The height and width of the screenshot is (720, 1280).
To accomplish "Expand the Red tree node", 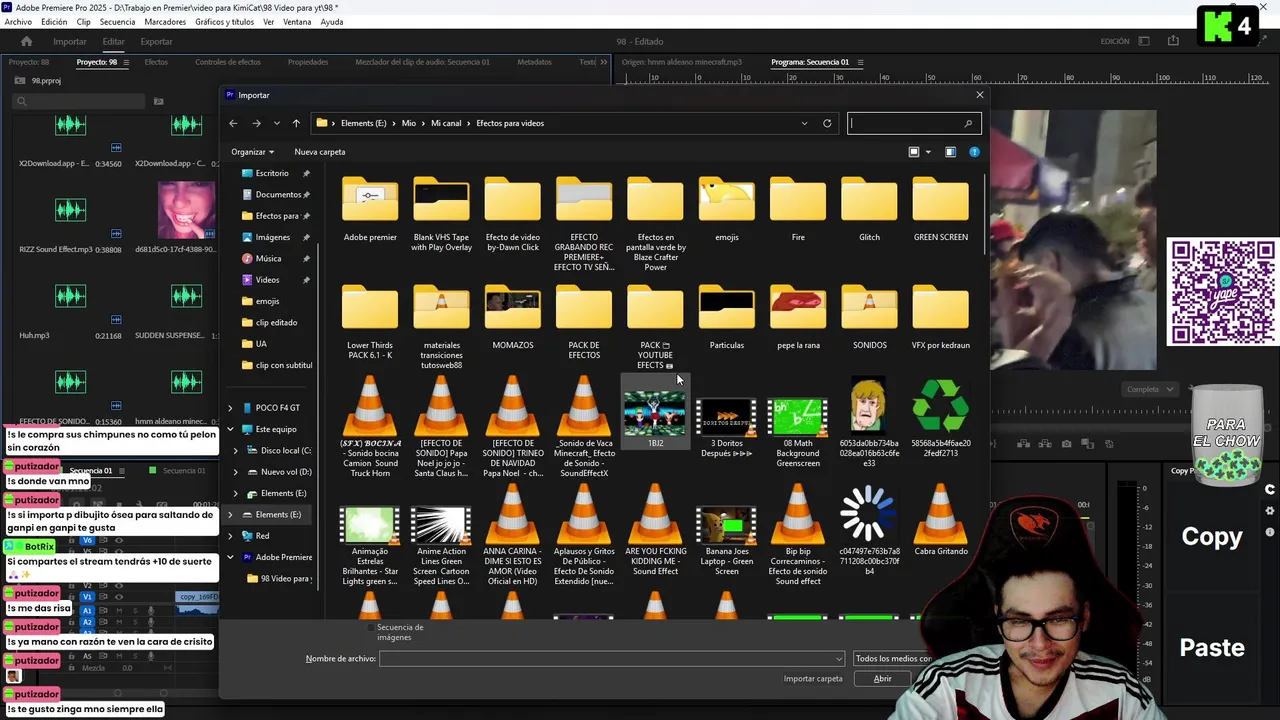I will point(231,536).
